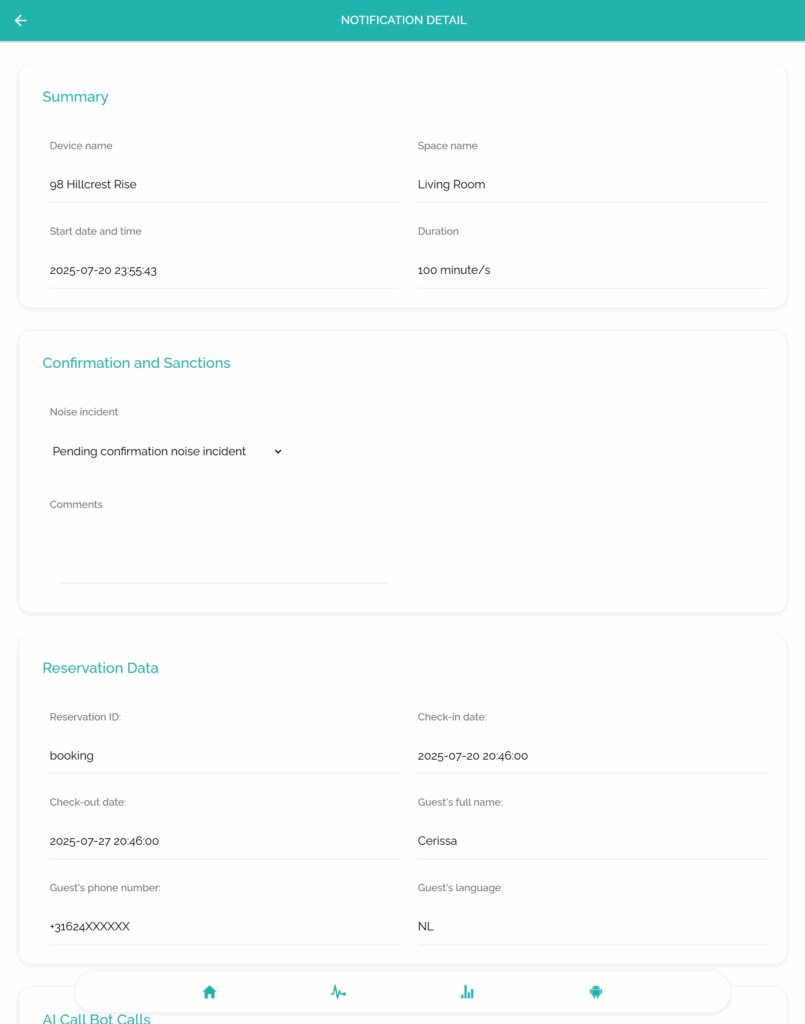This screenshot has width=805, height=1024.
Task: Click the Summary section heading
Action: tap(75, 97)
